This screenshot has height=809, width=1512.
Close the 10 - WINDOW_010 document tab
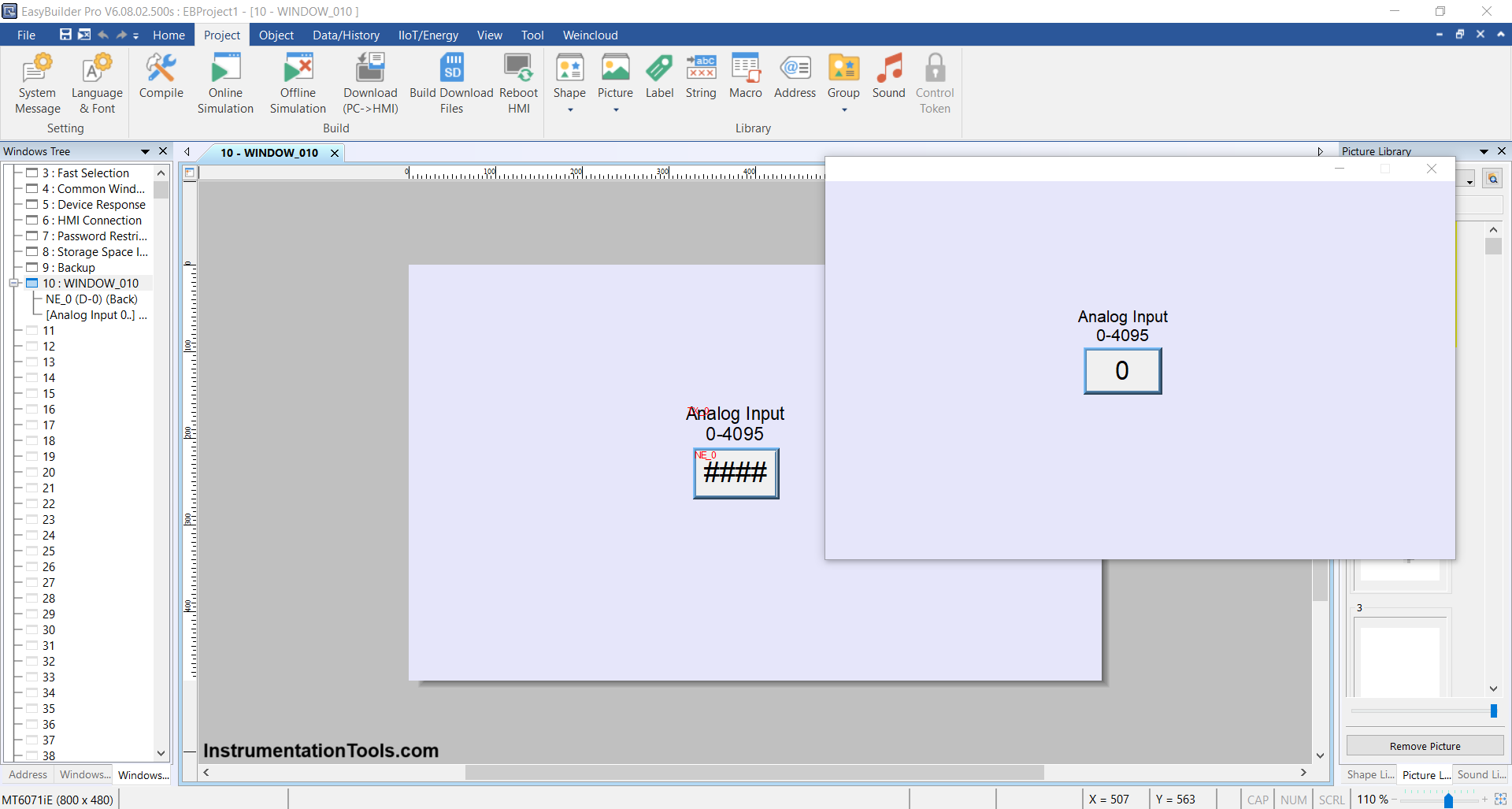(x=335, y=153)
